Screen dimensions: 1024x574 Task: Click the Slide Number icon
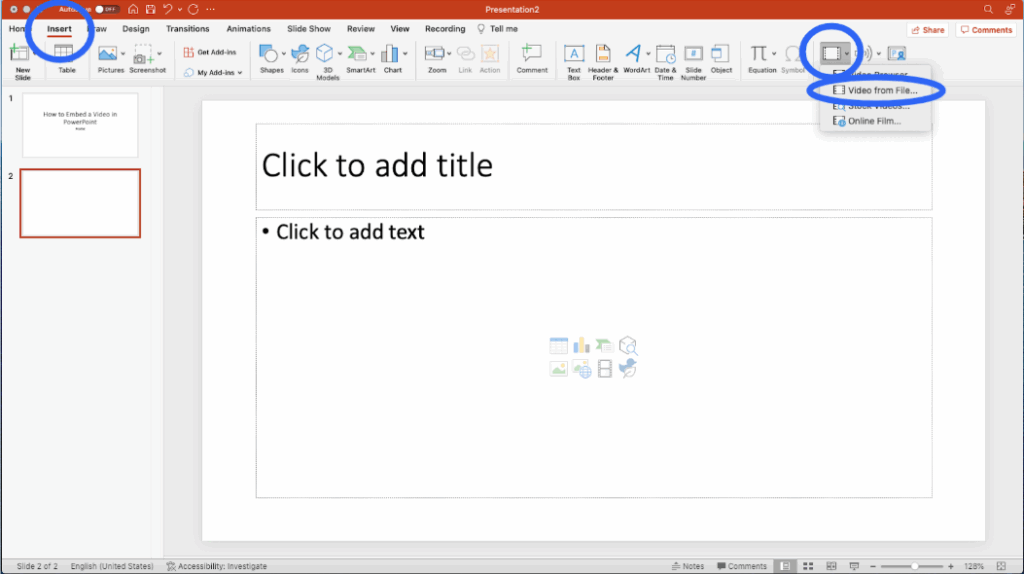(693, 57)
